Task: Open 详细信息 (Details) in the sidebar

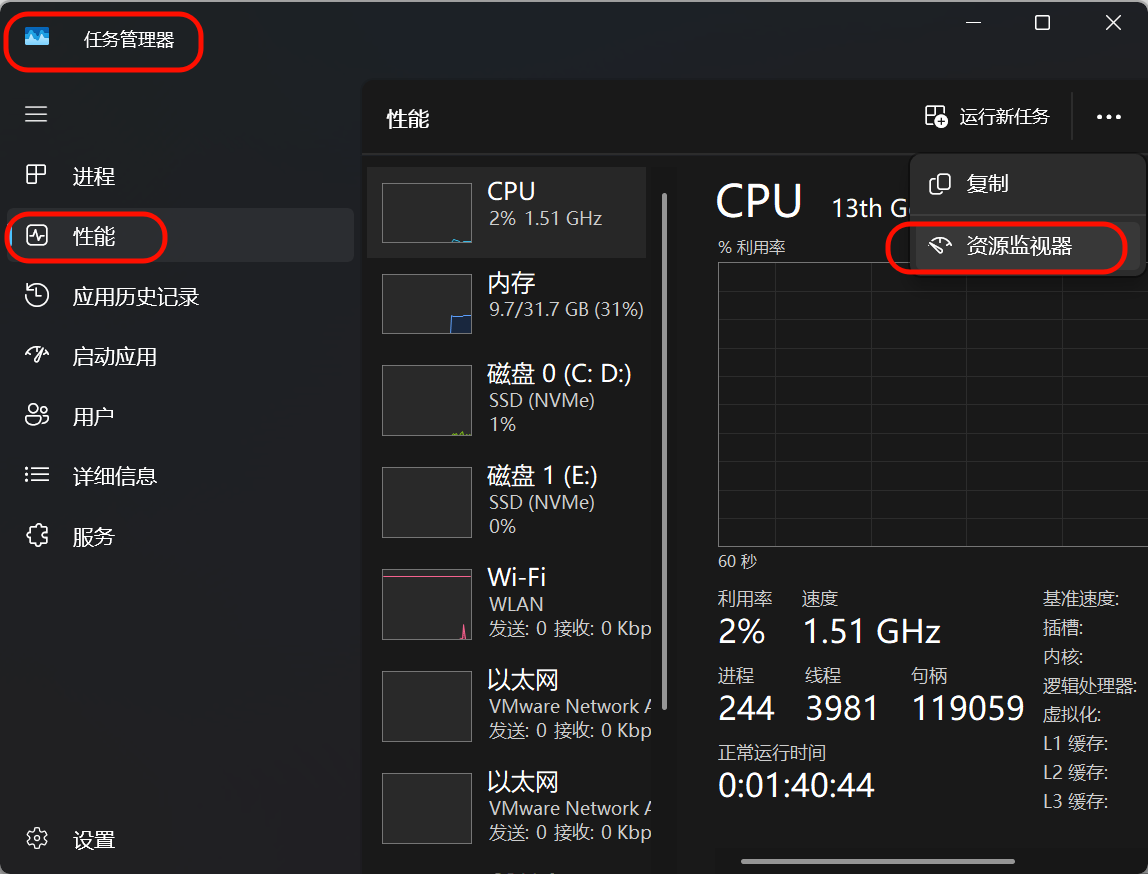Action: (x=114, y=476)
